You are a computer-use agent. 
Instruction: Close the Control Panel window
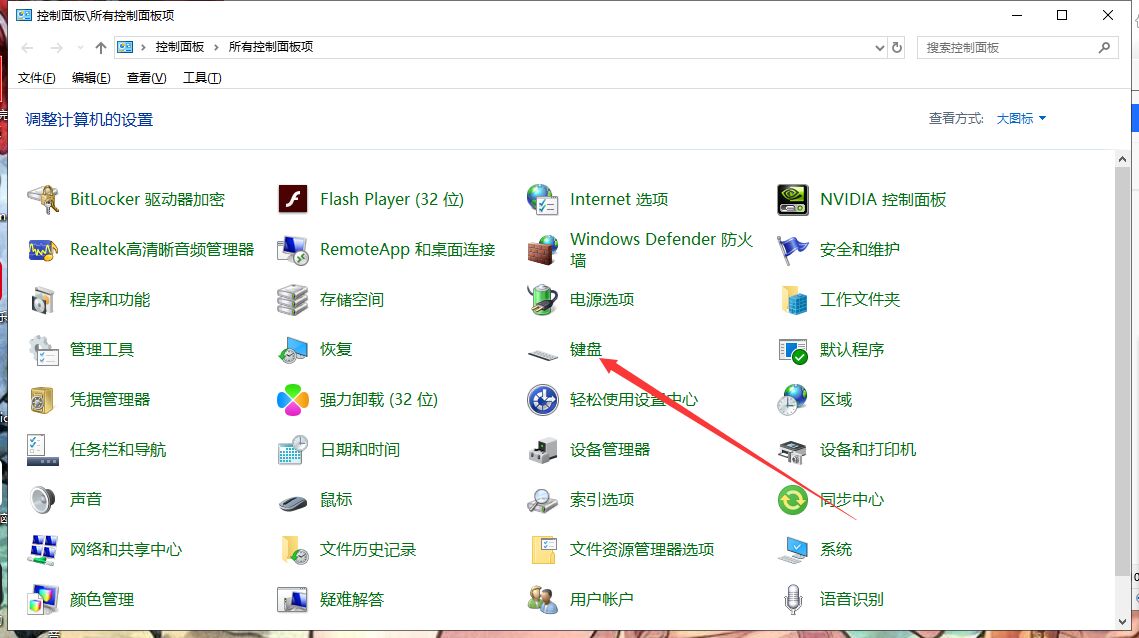(1108, 15)
